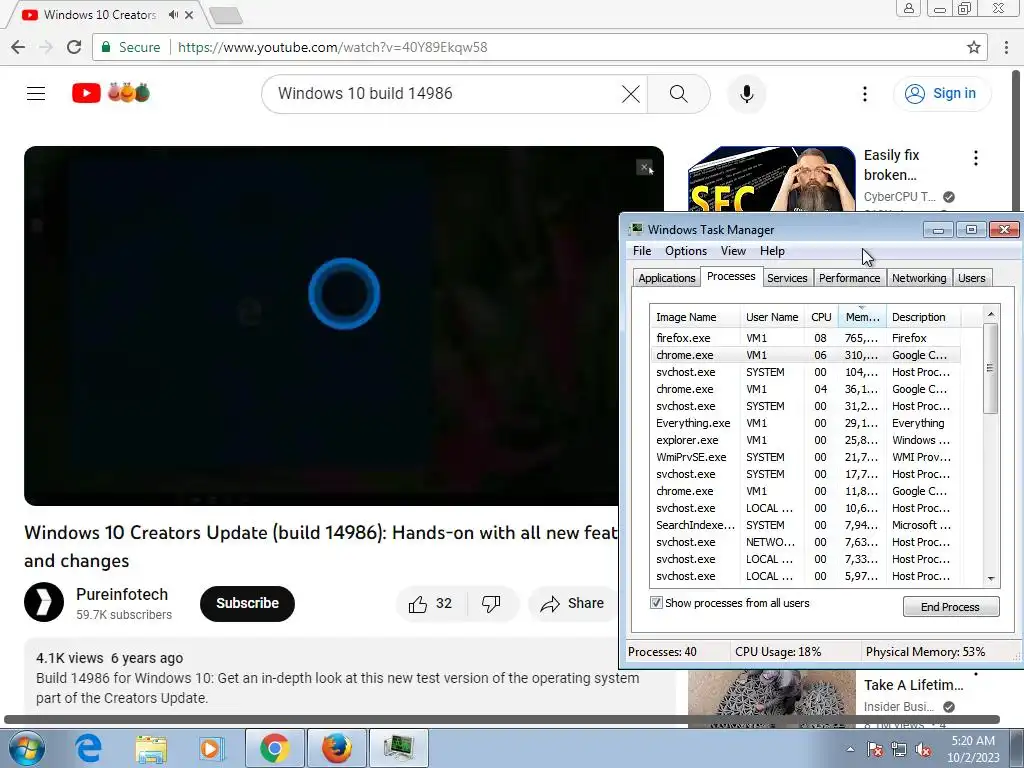
Task: Close the Windows 10 Creators tab
Action: click(x=189, y=14)
